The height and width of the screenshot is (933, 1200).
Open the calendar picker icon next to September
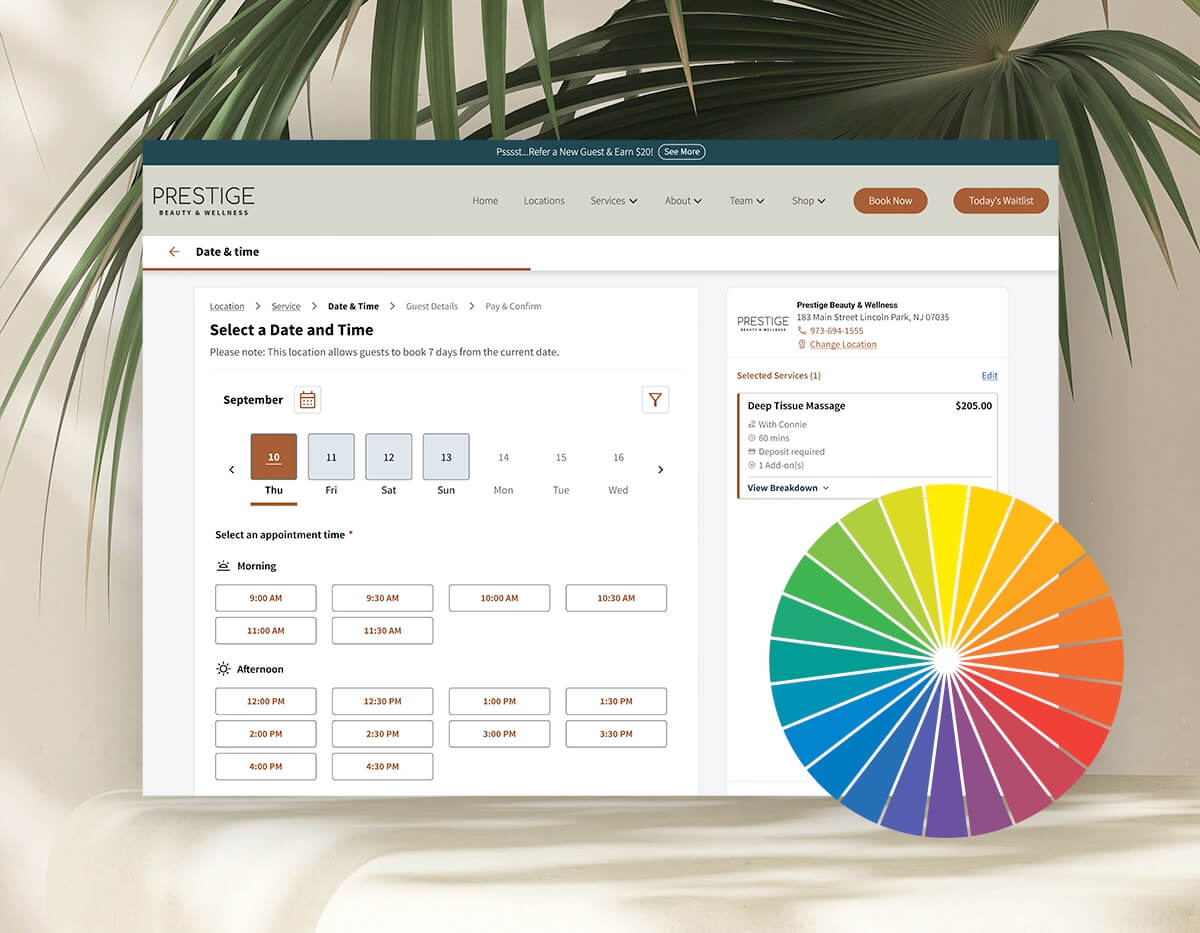click(308, 400)
